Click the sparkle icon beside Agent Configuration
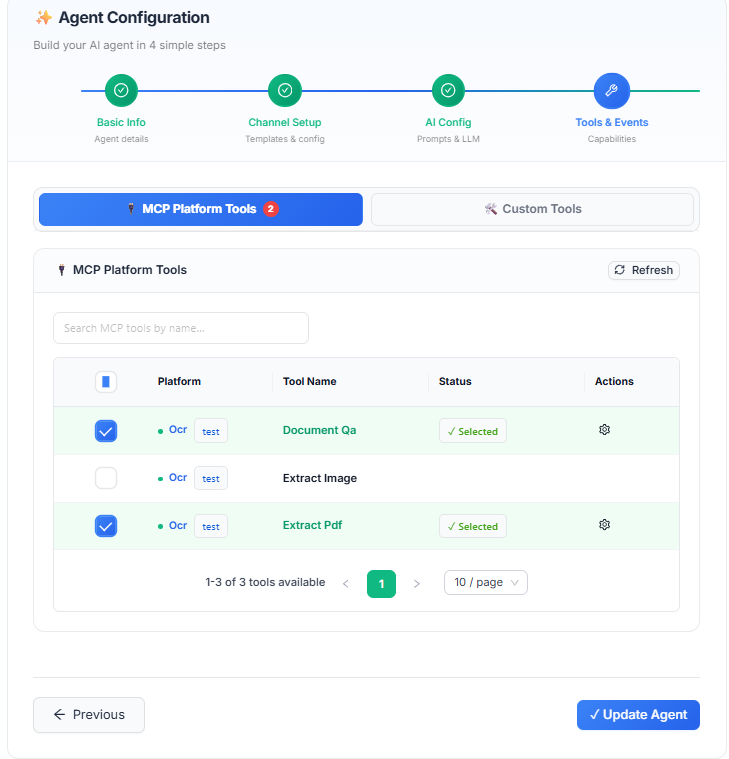This screenshot has width=729, height=759. (x=44, y=18)
